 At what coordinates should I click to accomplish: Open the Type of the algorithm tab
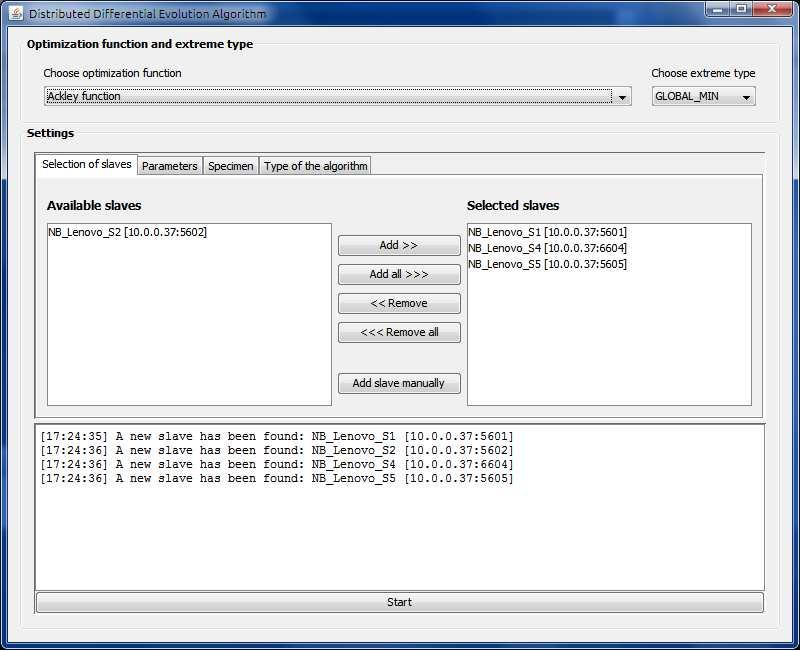(315, 166)
